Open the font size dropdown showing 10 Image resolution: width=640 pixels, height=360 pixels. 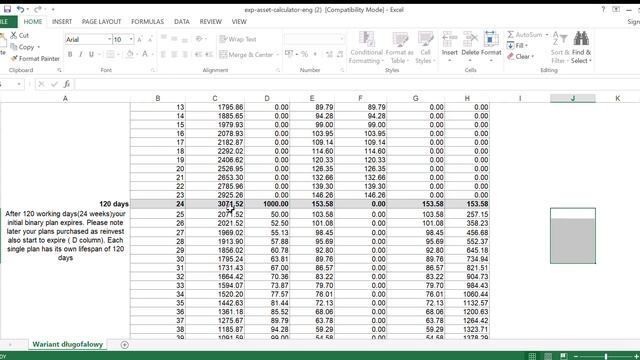point(131,39)
